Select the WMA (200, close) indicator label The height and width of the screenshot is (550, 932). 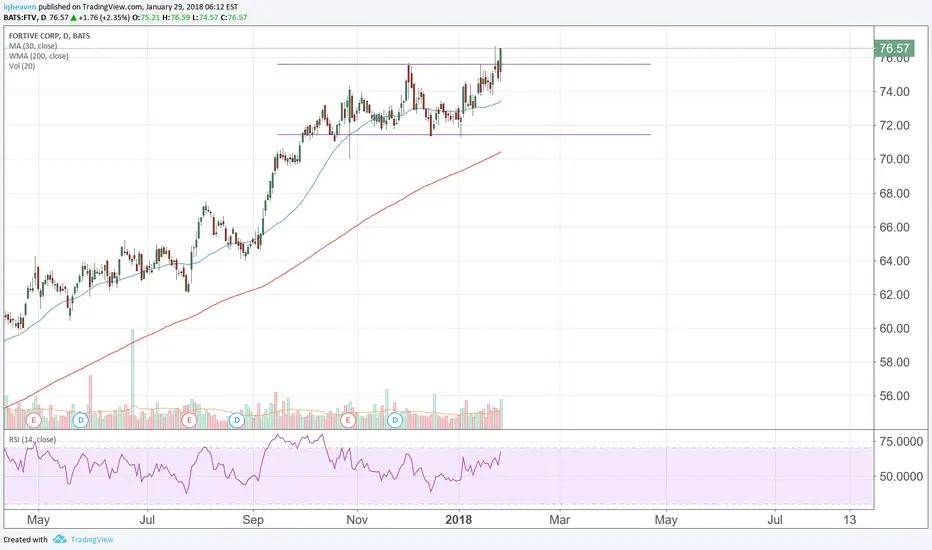click(39, 56)
